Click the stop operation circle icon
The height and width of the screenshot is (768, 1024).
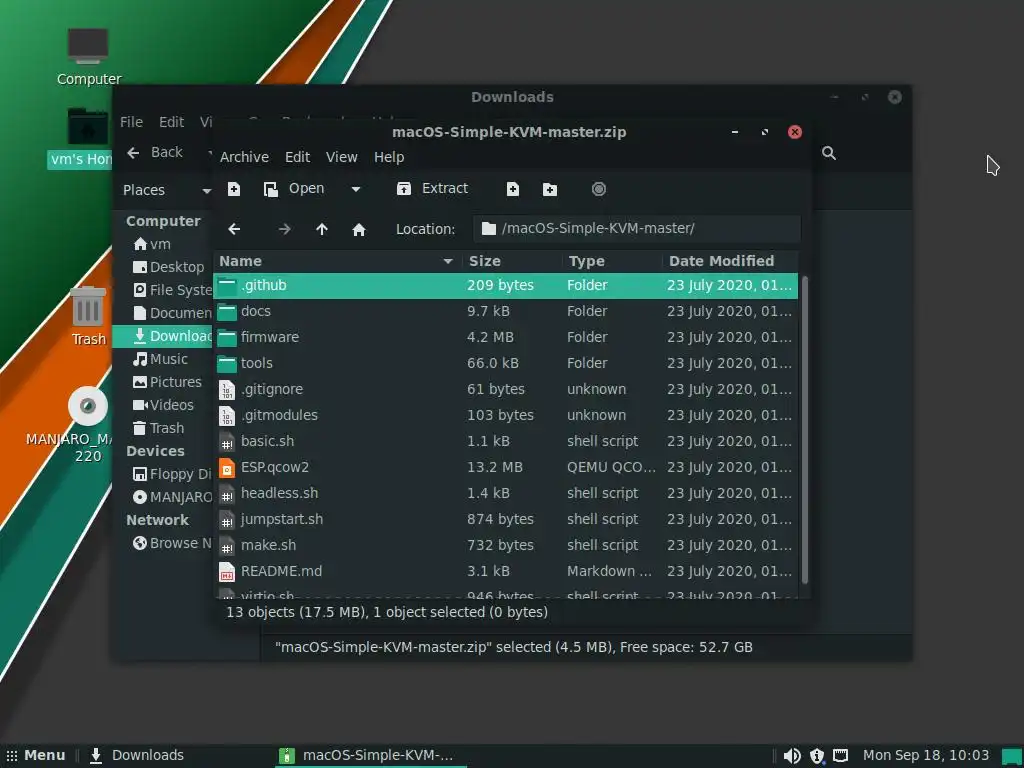coord(599,189)
